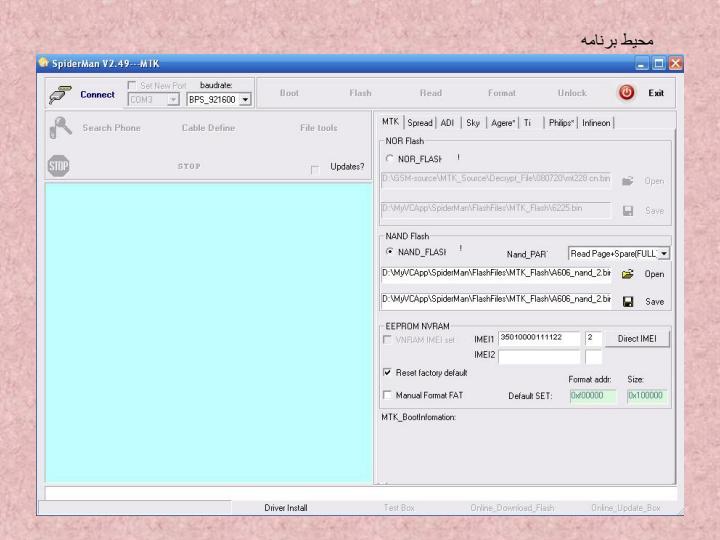Focus IMEI2 check digit field
The height and width of the screenshot is (540, 720).
tap(593, 357)
